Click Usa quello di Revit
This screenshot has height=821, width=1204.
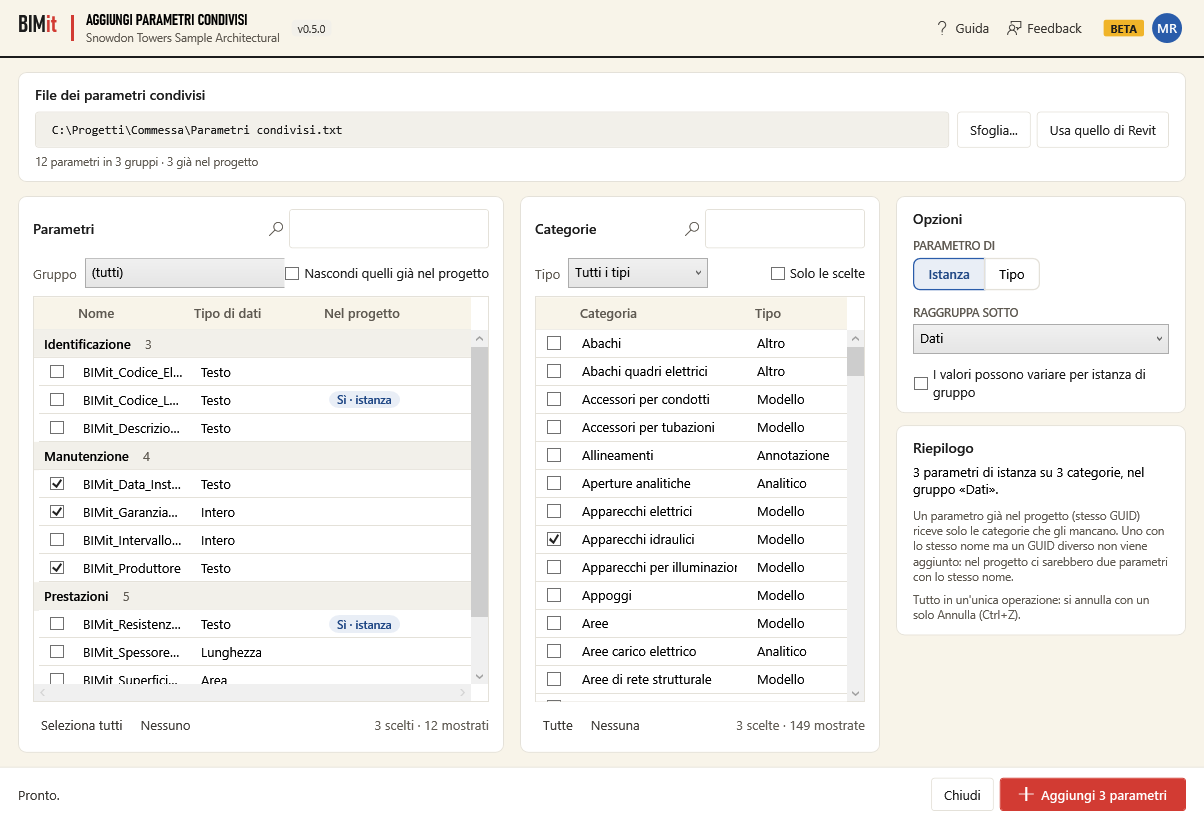(1103, 130)
